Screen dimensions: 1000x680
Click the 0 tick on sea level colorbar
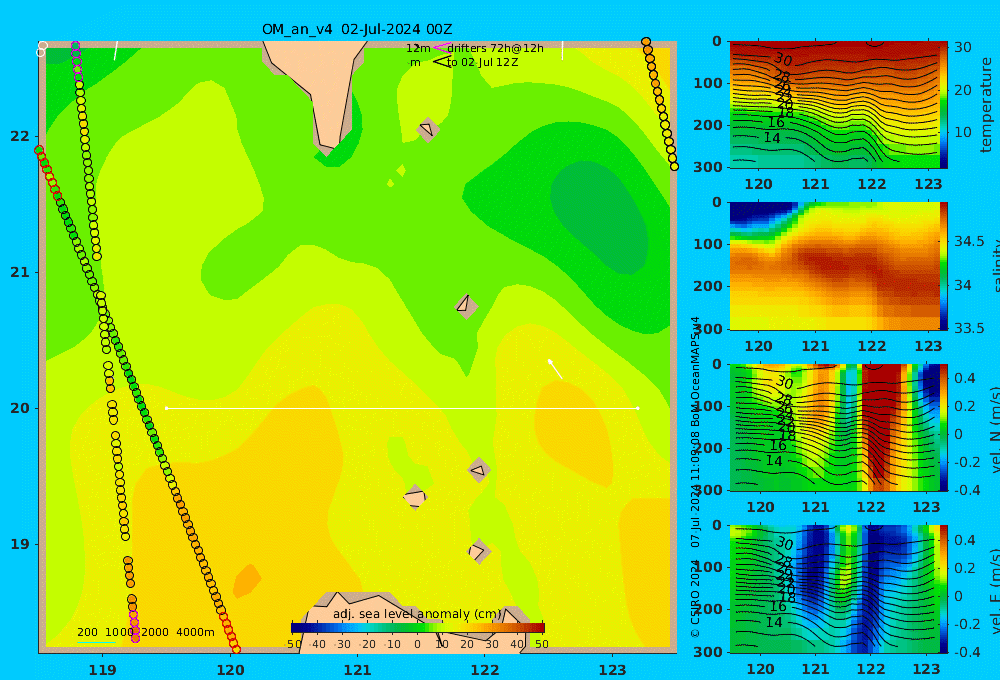[x=417, y=644]
